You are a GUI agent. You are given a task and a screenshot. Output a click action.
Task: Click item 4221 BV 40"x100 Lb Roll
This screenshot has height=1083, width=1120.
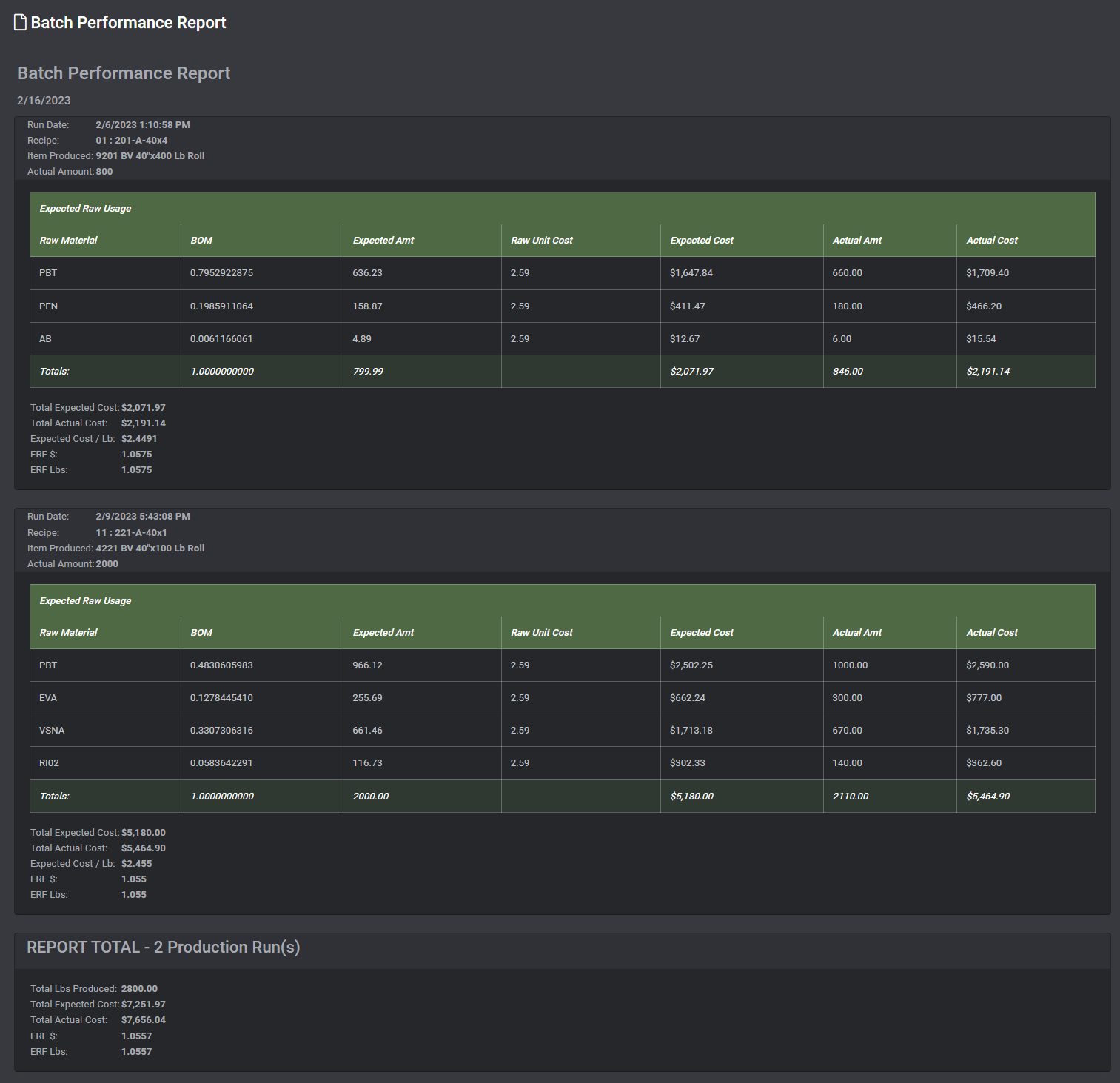150,549
